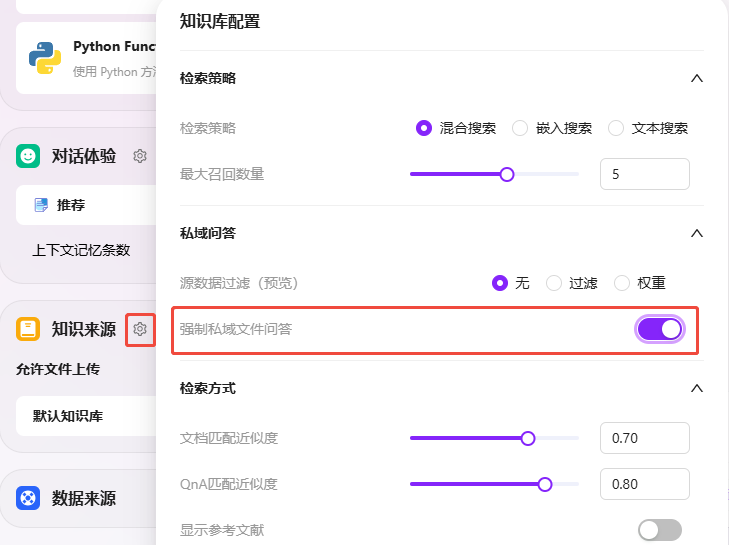Disable the 强制私域文件问答 toggle
The width and height of the screenshot is (729, 545).
coord(659,329)
